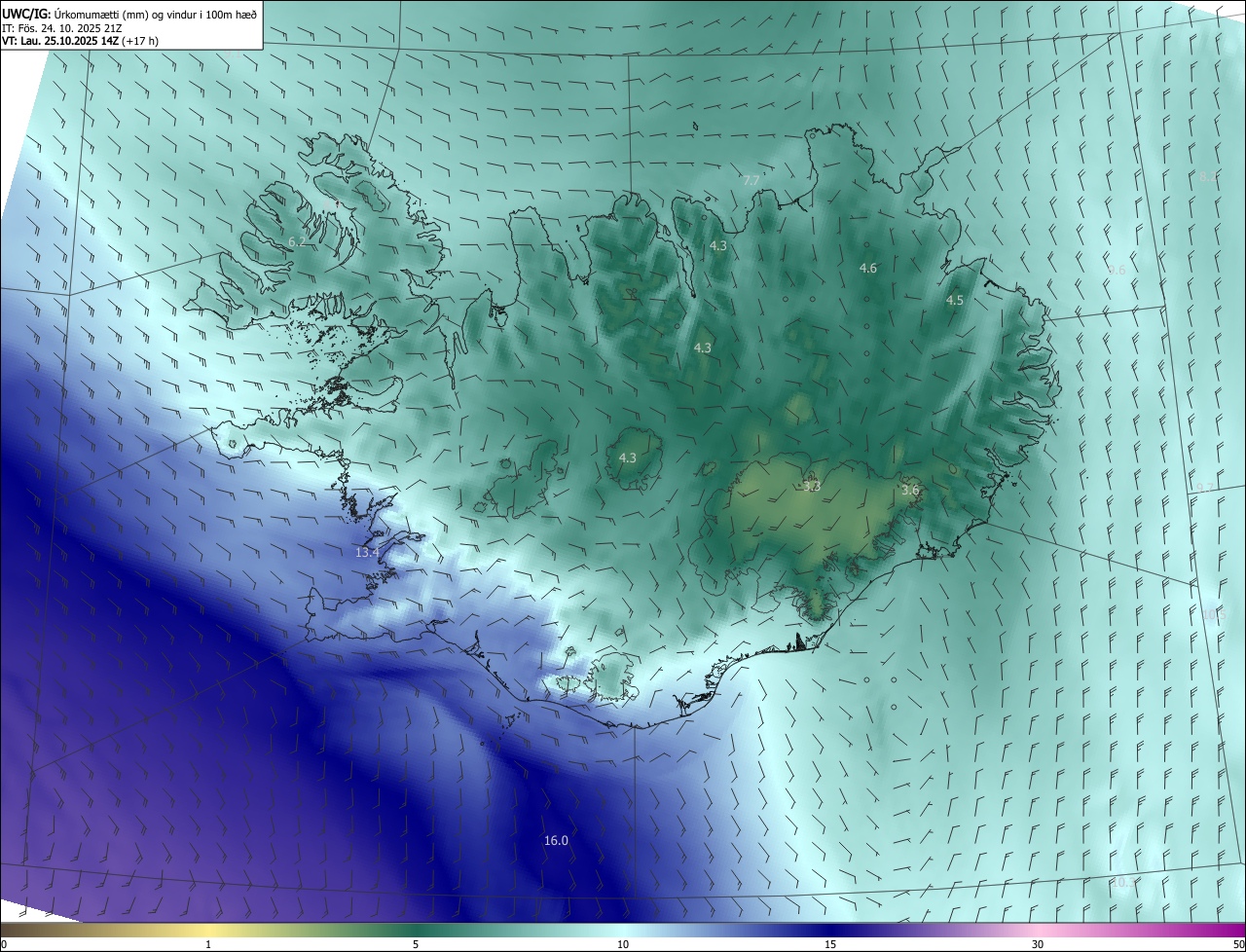The height and width of the screenshot is (952, 1246).
Task: Click the "VT: Lau. 25.10.2025 14Z (+17 h)" line
Action: 80,41
